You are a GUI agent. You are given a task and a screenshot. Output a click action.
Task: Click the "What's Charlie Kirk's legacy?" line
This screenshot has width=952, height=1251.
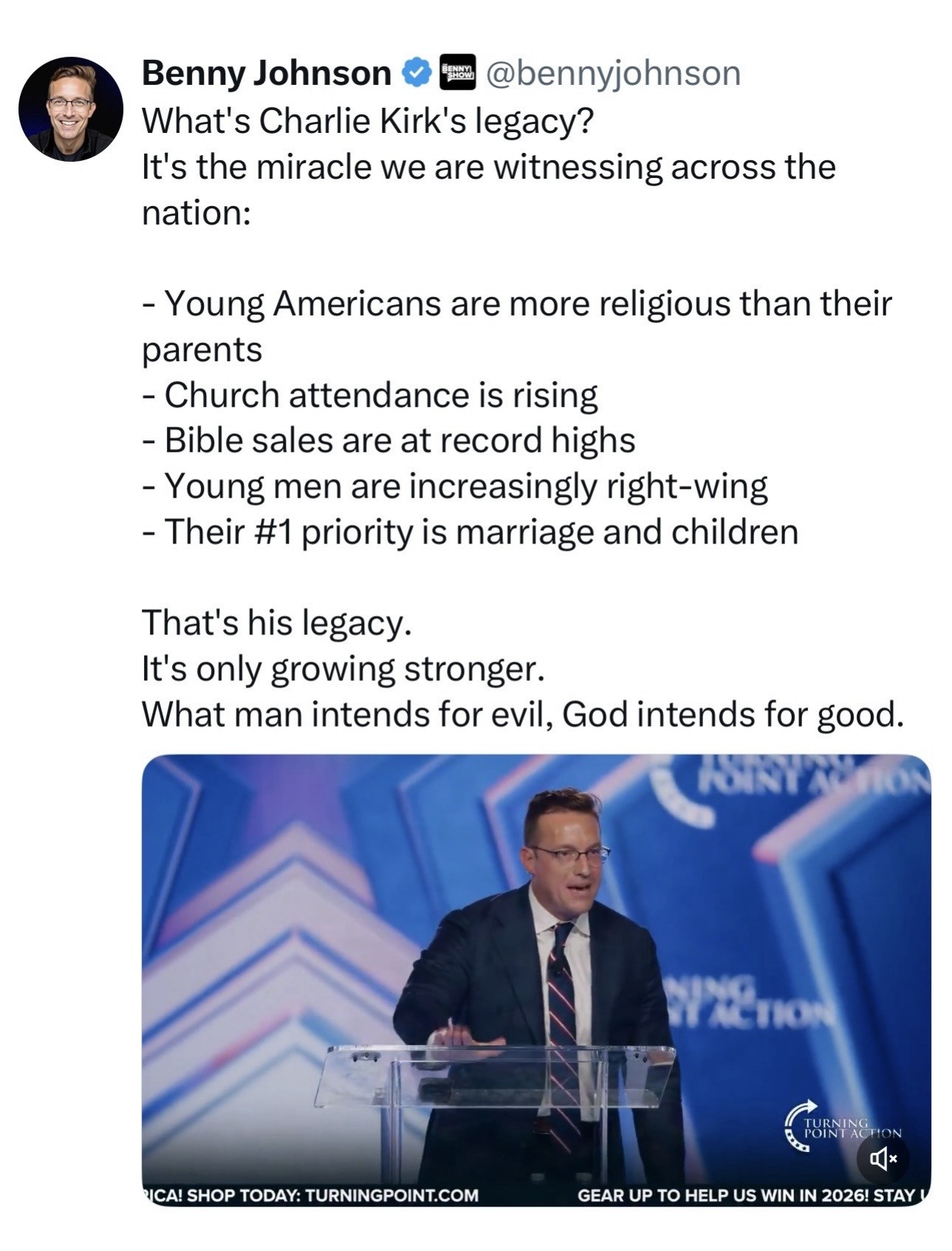pyautogui.click(x=367, y=120)
